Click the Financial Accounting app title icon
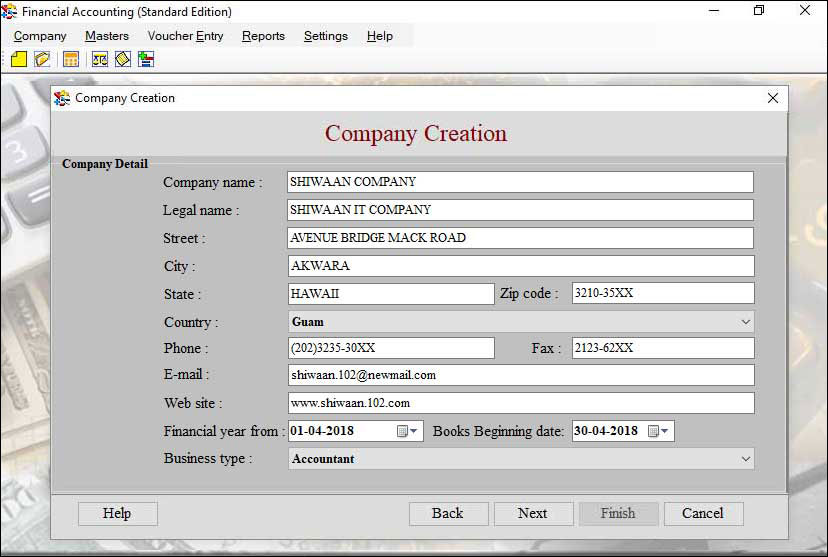Screen dimensions: 828x557 9,11
